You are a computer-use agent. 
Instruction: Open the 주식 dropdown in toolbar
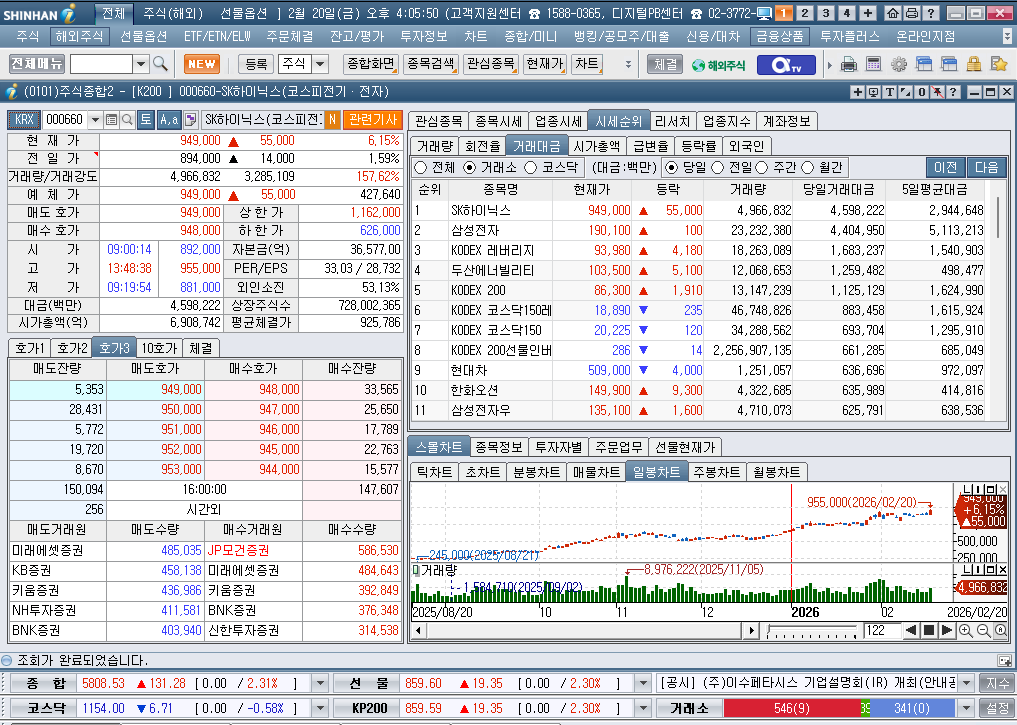pos(320,64)
